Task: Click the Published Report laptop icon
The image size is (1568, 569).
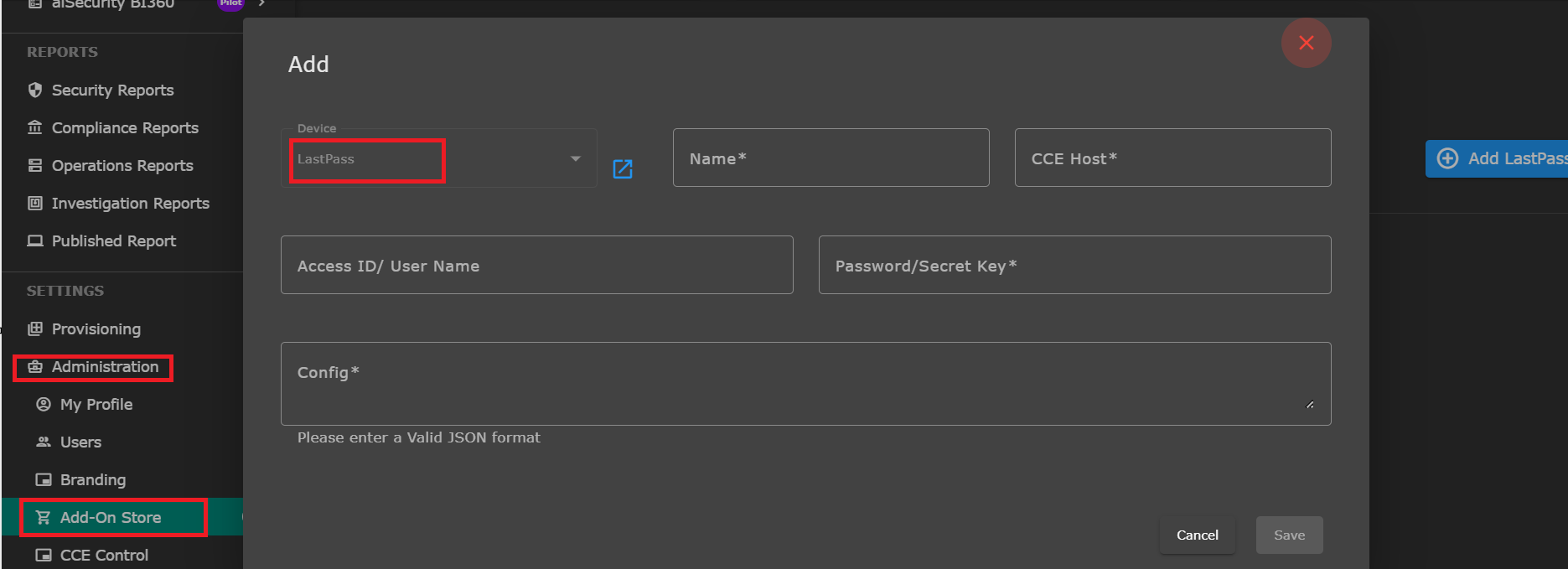Action: [x=35, y=241]
